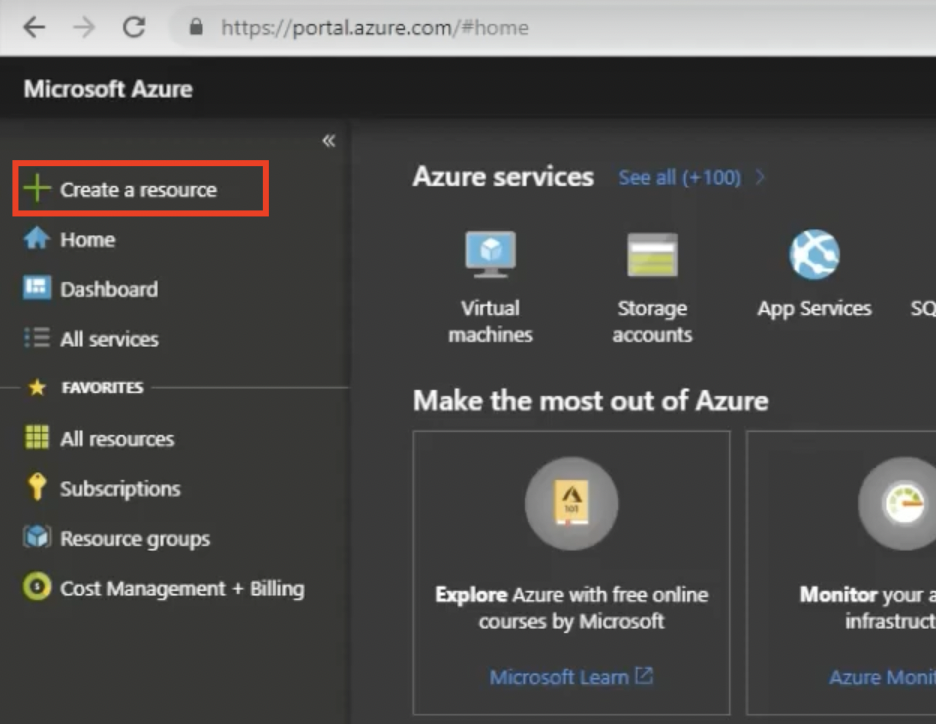This screenshot has height=724, width=936.
Task: Open the Azure Monitor link
Action: [882, 677]
